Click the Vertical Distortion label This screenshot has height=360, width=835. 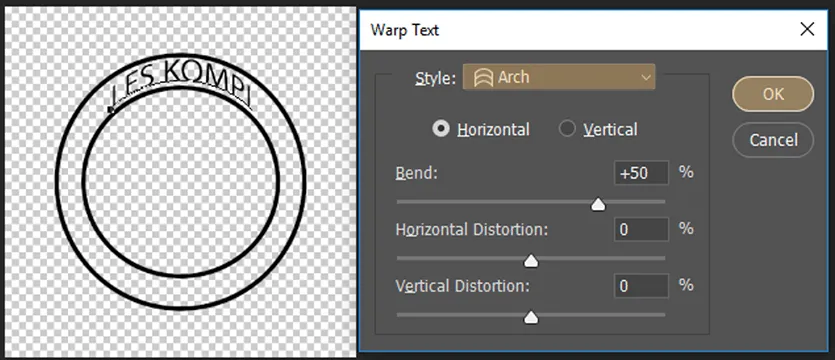(x=463, y=286)
